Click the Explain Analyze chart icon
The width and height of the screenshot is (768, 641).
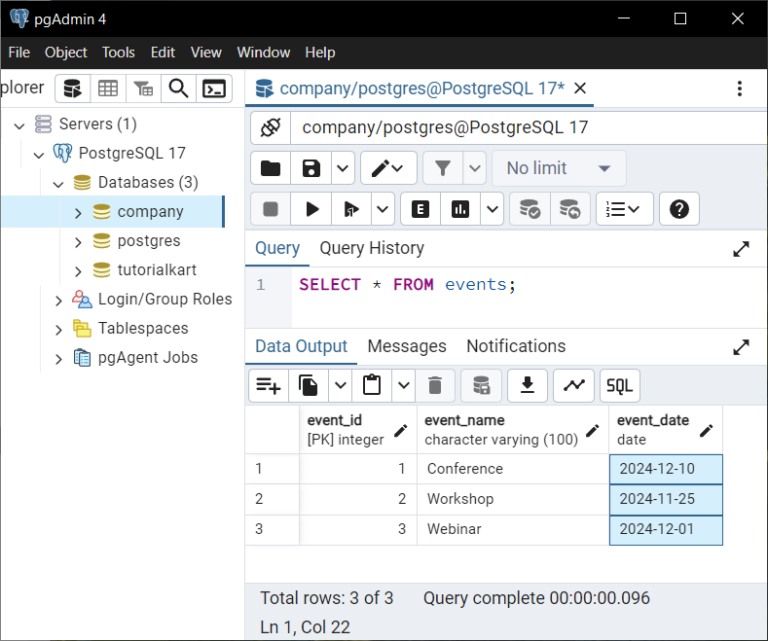pos(460,209)
